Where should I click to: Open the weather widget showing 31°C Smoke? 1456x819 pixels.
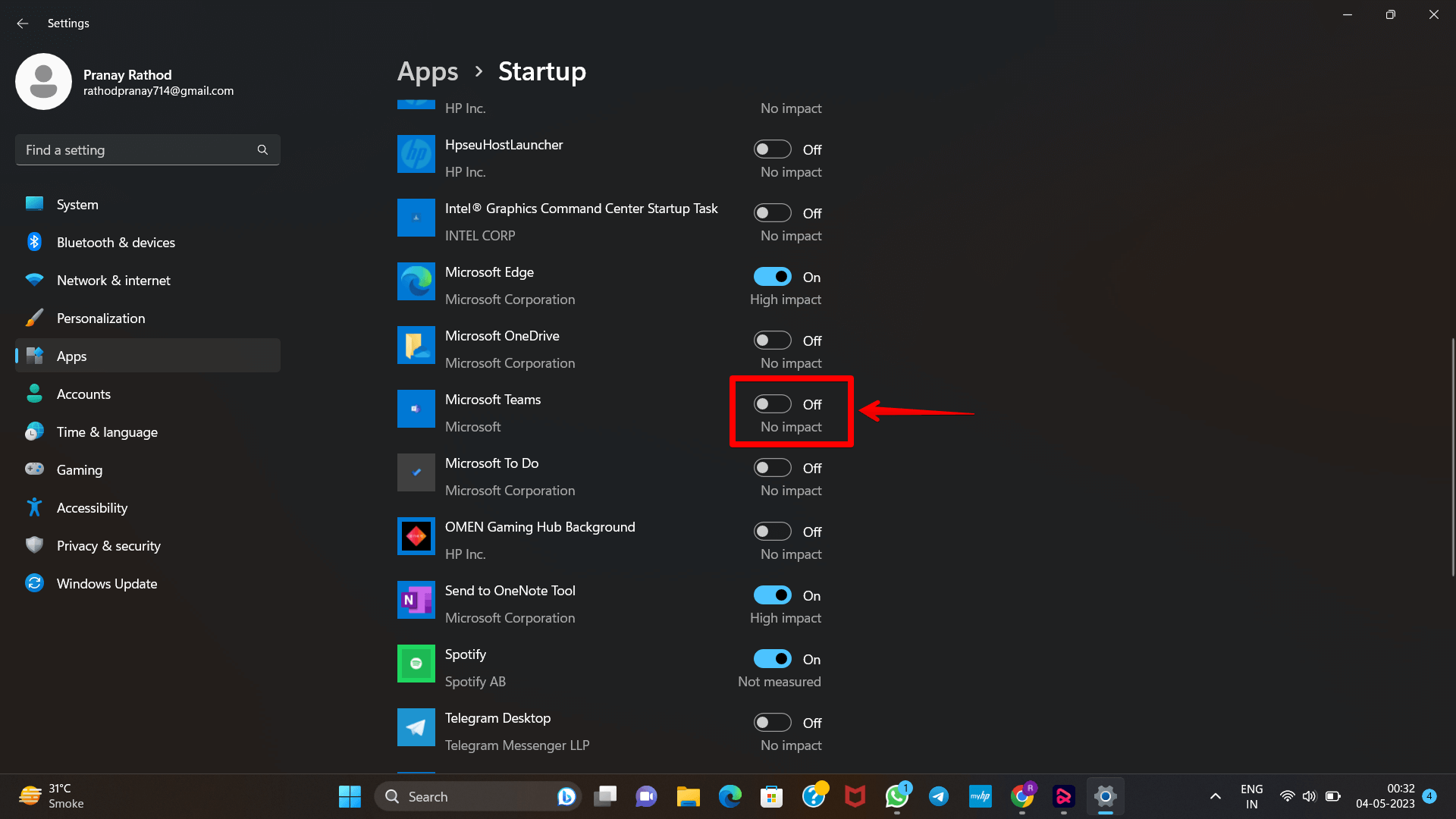[x=52, y=796]
